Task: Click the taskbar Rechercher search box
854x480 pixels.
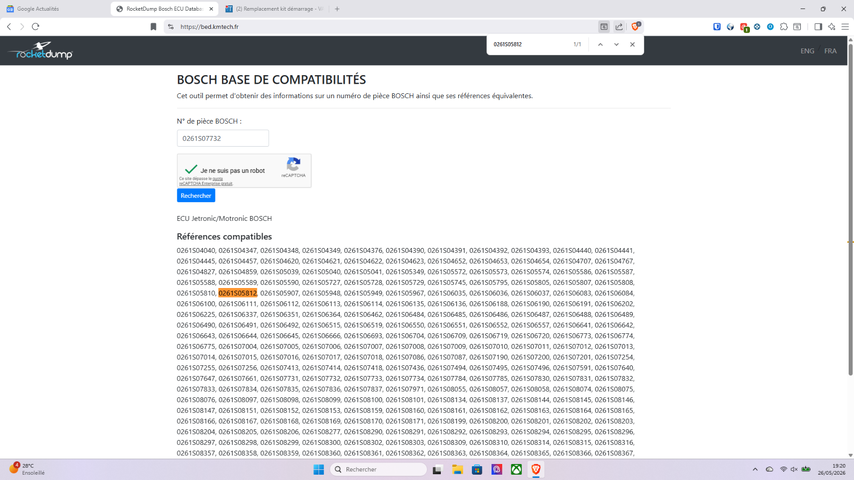Action: point(379,469)
